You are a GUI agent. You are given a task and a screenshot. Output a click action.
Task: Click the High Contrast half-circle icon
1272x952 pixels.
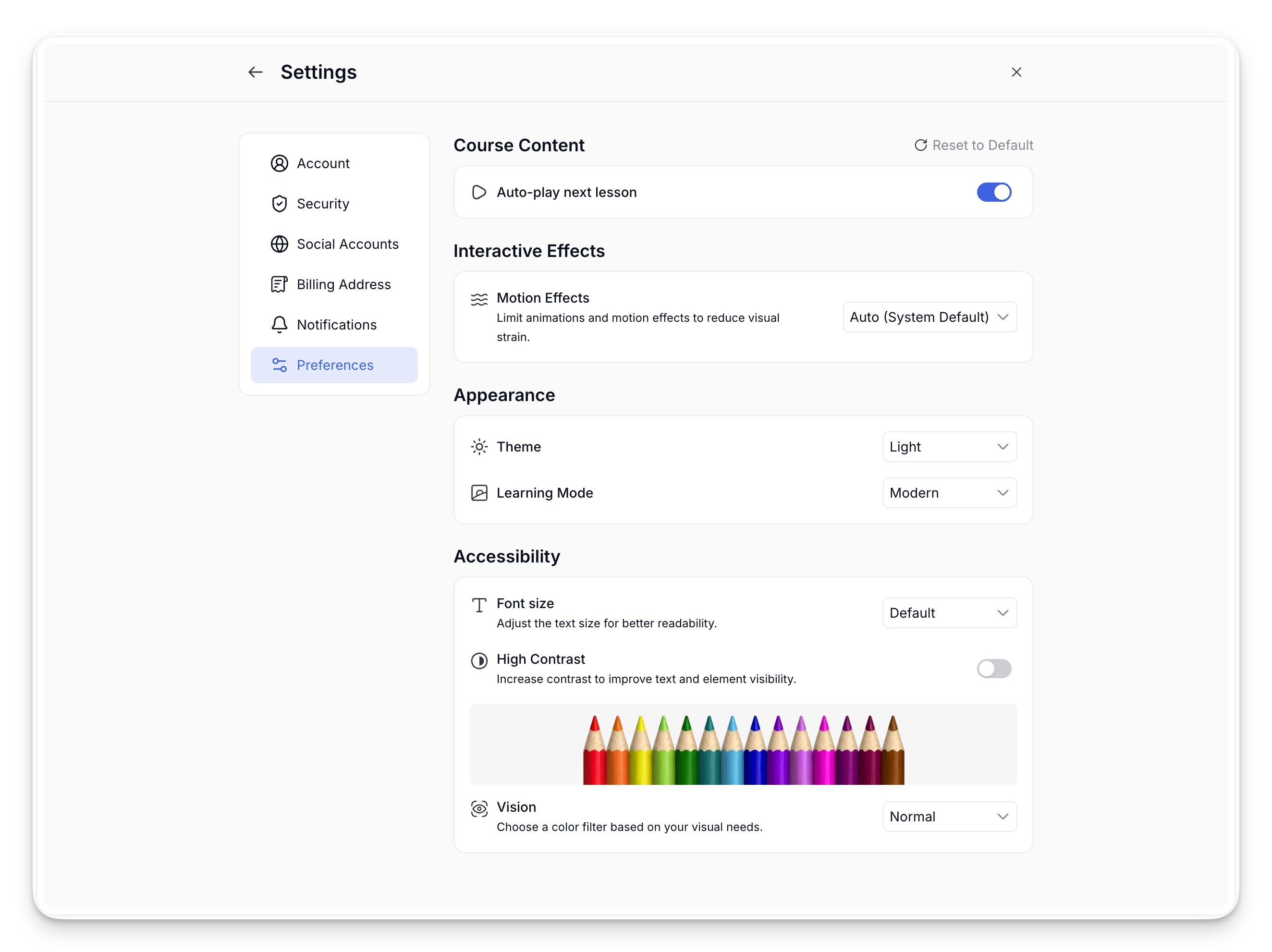[x=479, y=661]
